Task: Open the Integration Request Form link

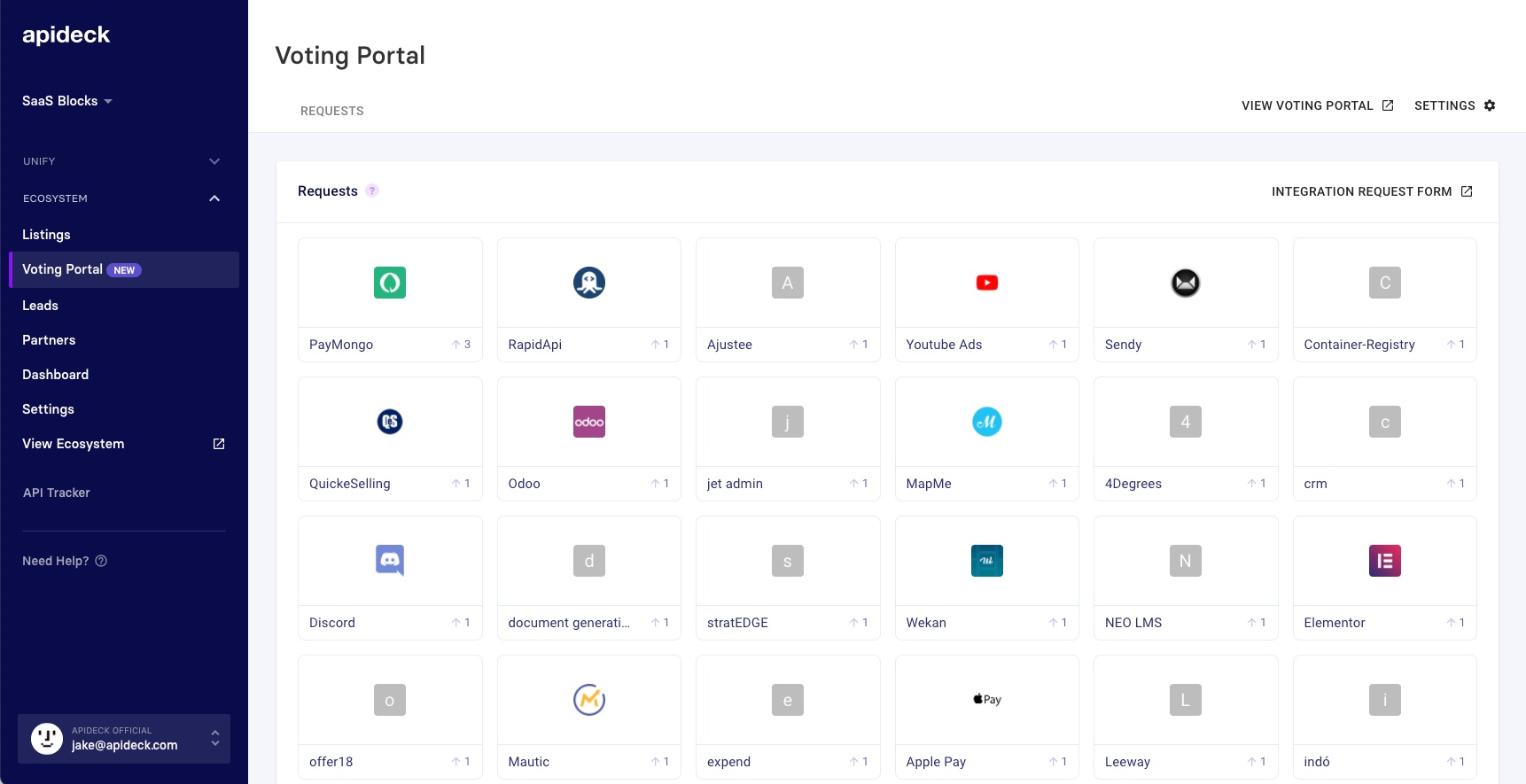Action: [x=1372, y=191]
